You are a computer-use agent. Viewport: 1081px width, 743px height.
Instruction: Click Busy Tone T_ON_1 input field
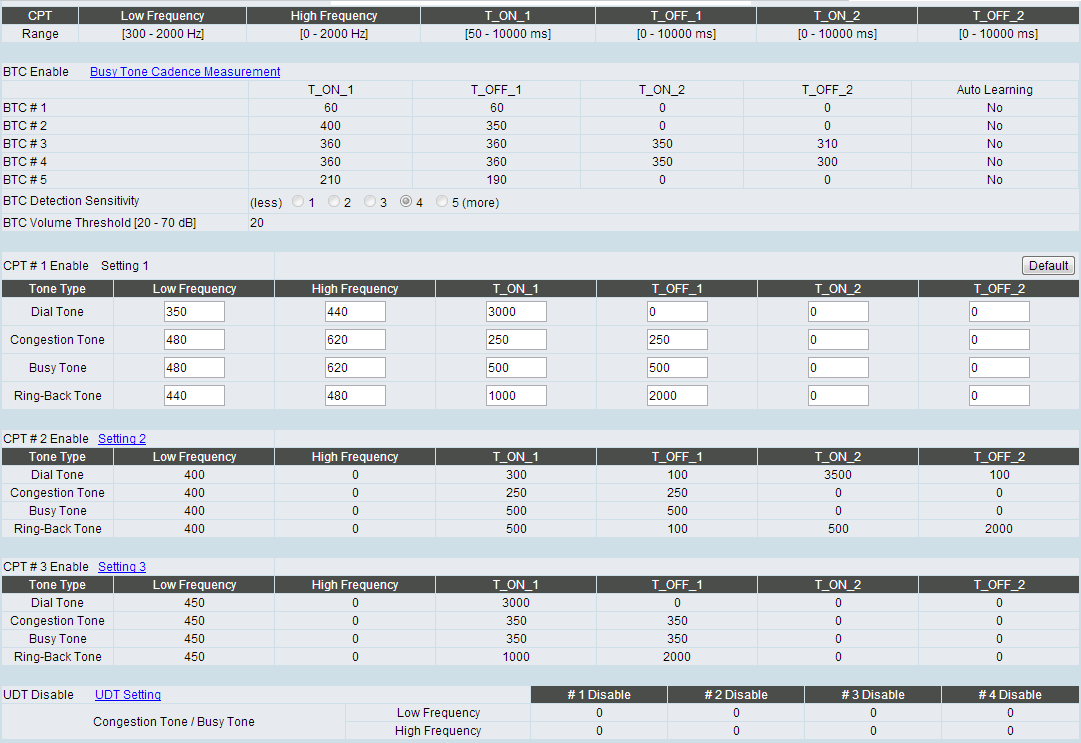click(516, 368)
